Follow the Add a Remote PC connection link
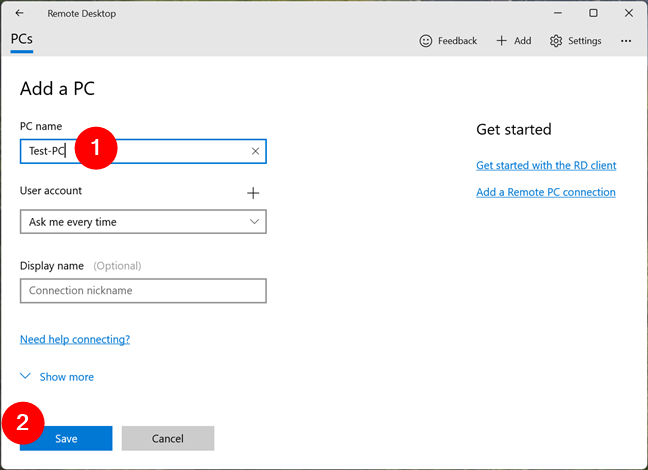The width and height of the screenshot is (648, 470). point(546,192)
